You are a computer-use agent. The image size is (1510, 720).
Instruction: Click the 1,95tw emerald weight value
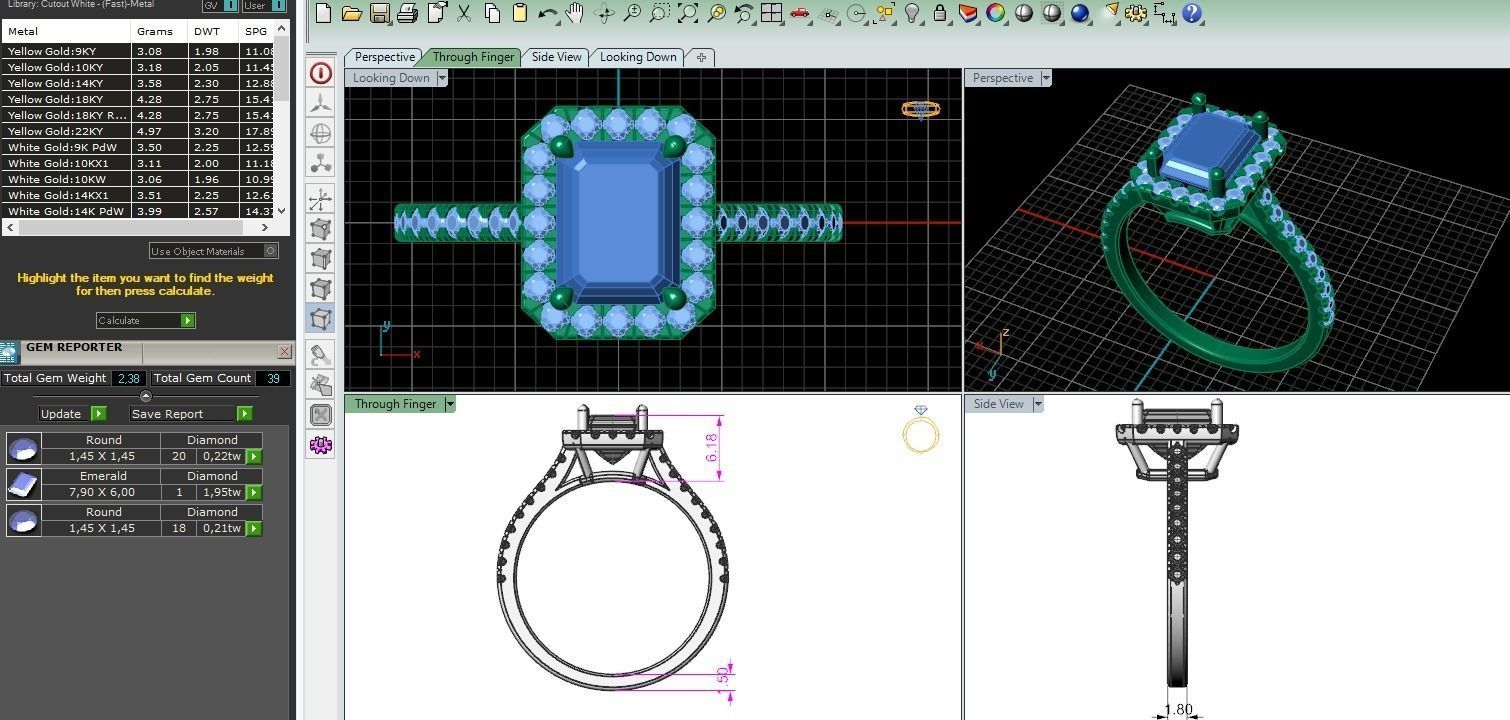pos(221,492)
